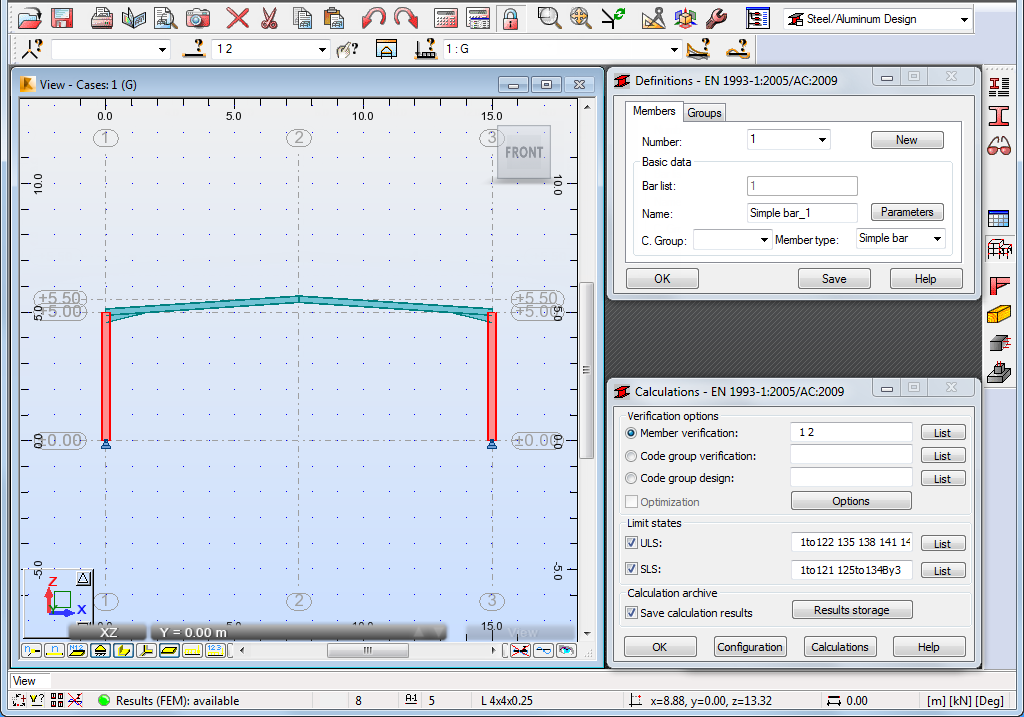The image size is (1024, 717).
Task: Click the Bar list input field
Action: [802, 186]
